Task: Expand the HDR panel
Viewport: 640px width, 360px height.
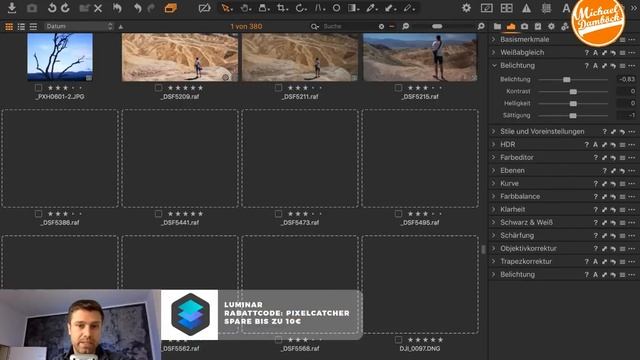Action: pos(493,144)
